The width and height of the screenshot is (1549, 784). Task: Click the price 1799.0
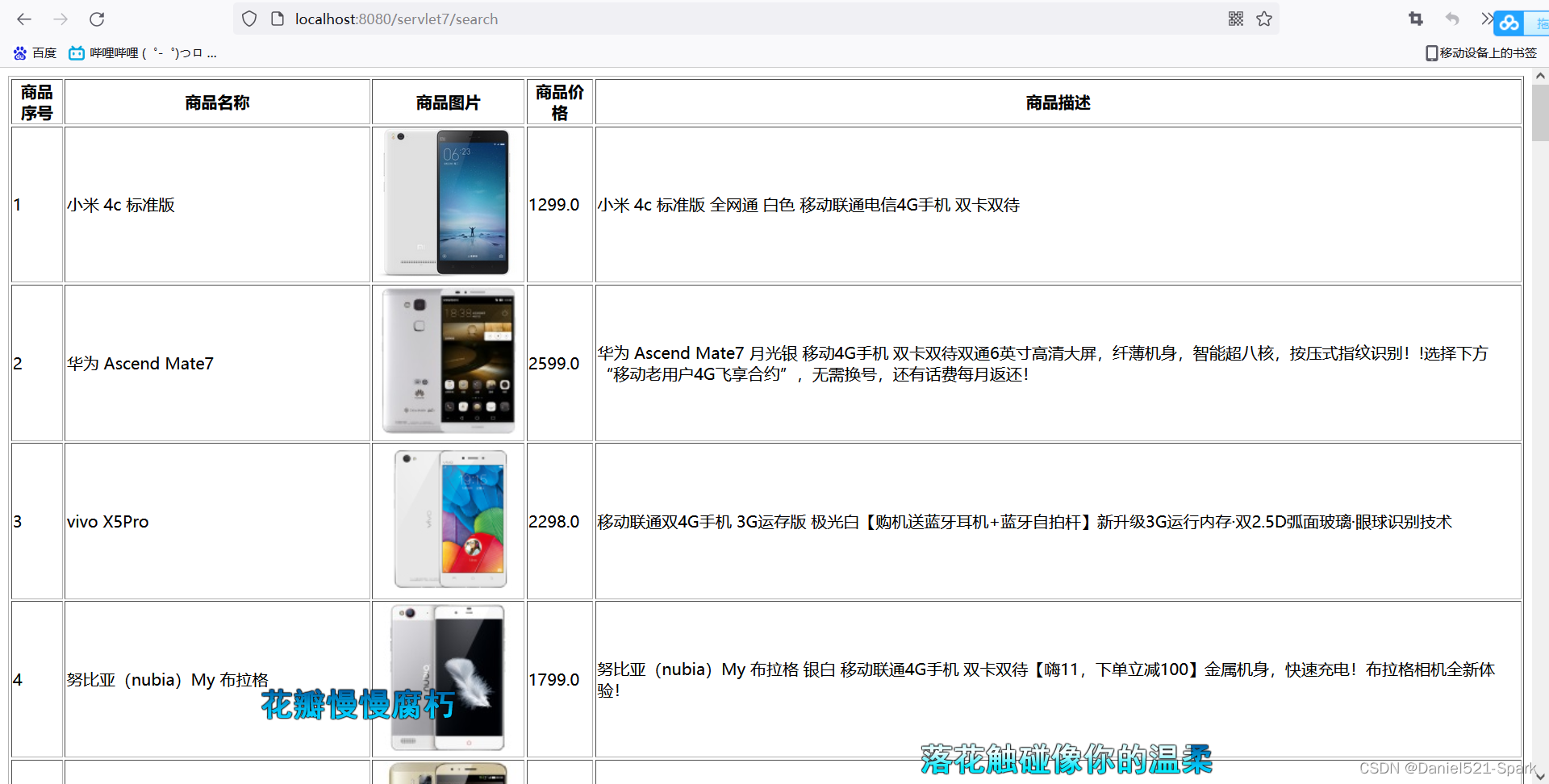click(554, 680)
